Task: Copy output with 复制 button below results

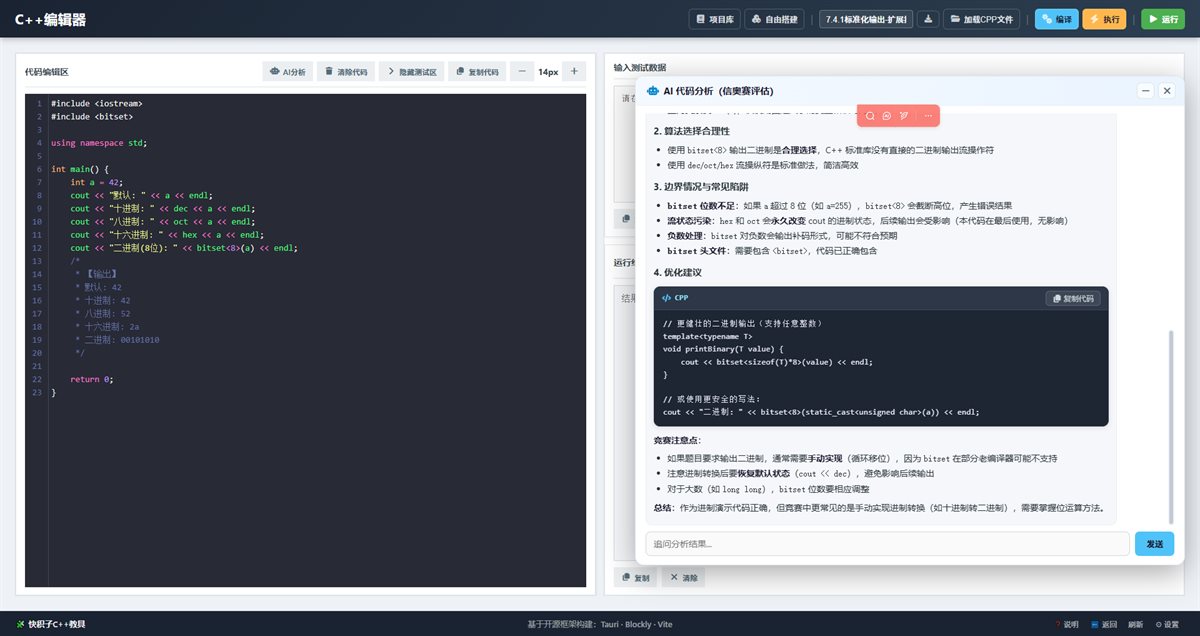Action: pyautogui.click(x=636, y=577)
